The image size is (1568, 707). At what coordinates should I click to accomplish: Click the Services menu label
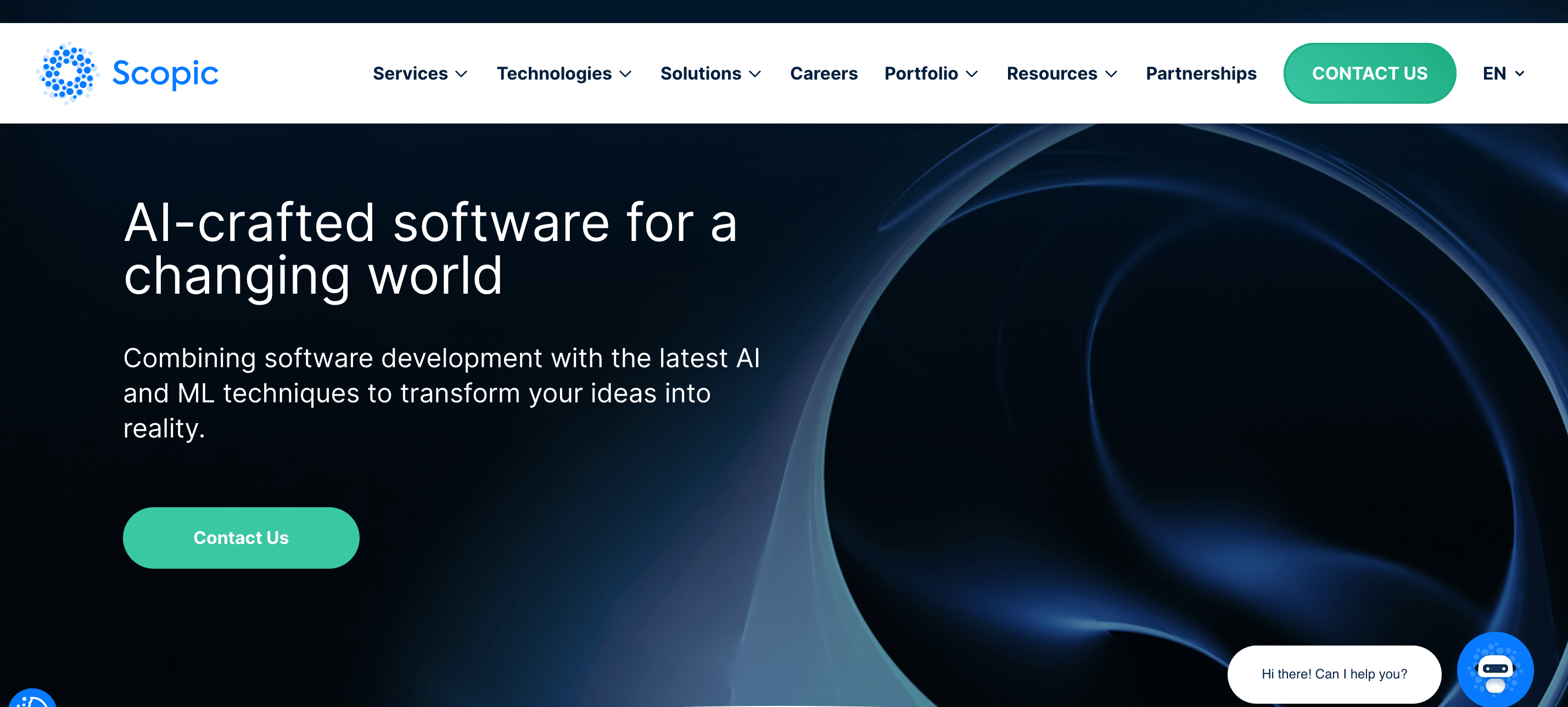(410, 74)
